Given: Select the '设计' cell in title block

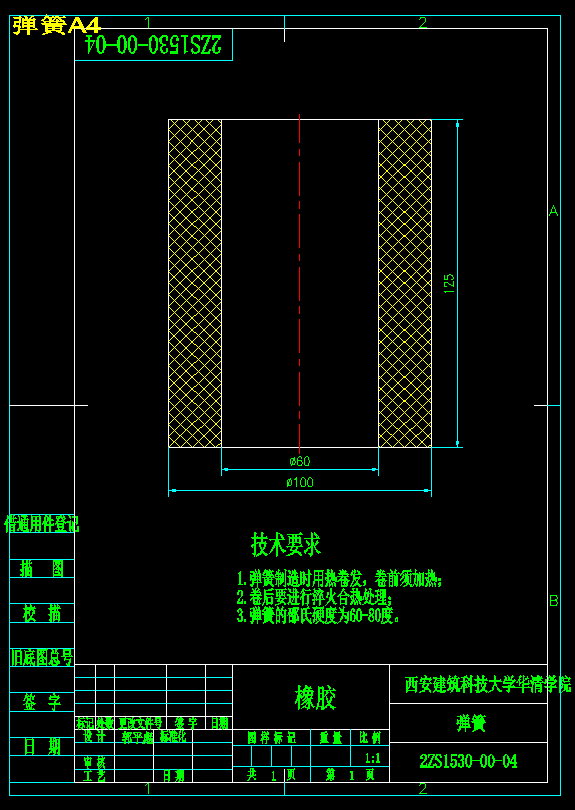Looking at the screenshot, I should tap(95, 736).
